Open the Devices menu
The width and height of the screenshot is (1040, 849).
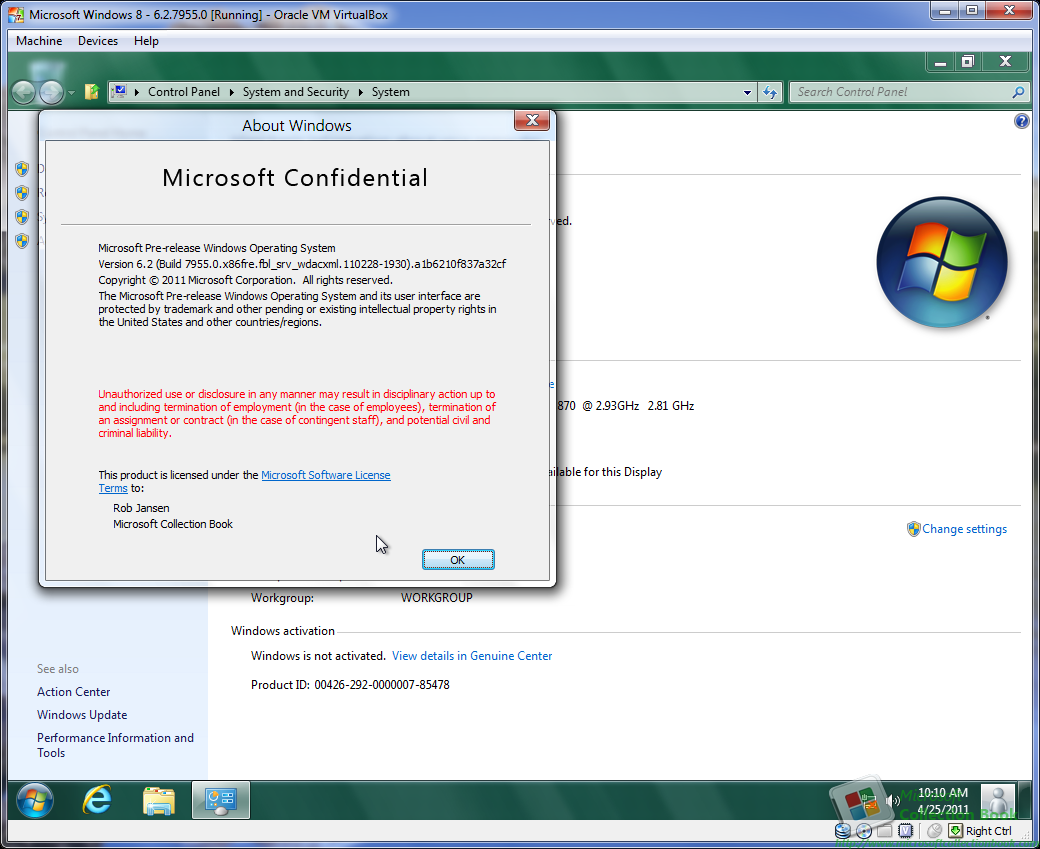tap(97, 41)
